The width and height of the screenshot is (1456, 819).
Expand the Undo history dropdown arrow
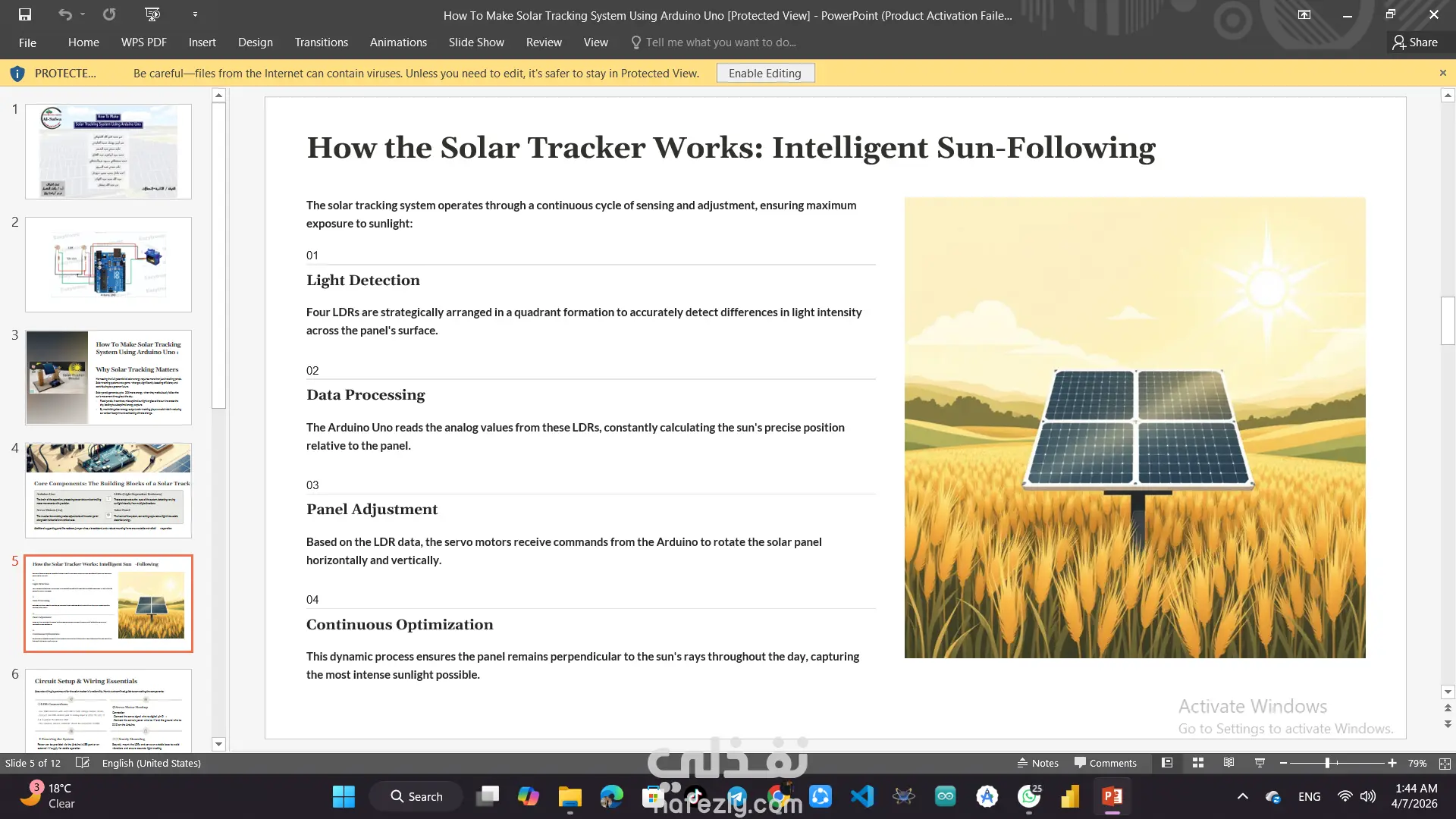point(83,14)
